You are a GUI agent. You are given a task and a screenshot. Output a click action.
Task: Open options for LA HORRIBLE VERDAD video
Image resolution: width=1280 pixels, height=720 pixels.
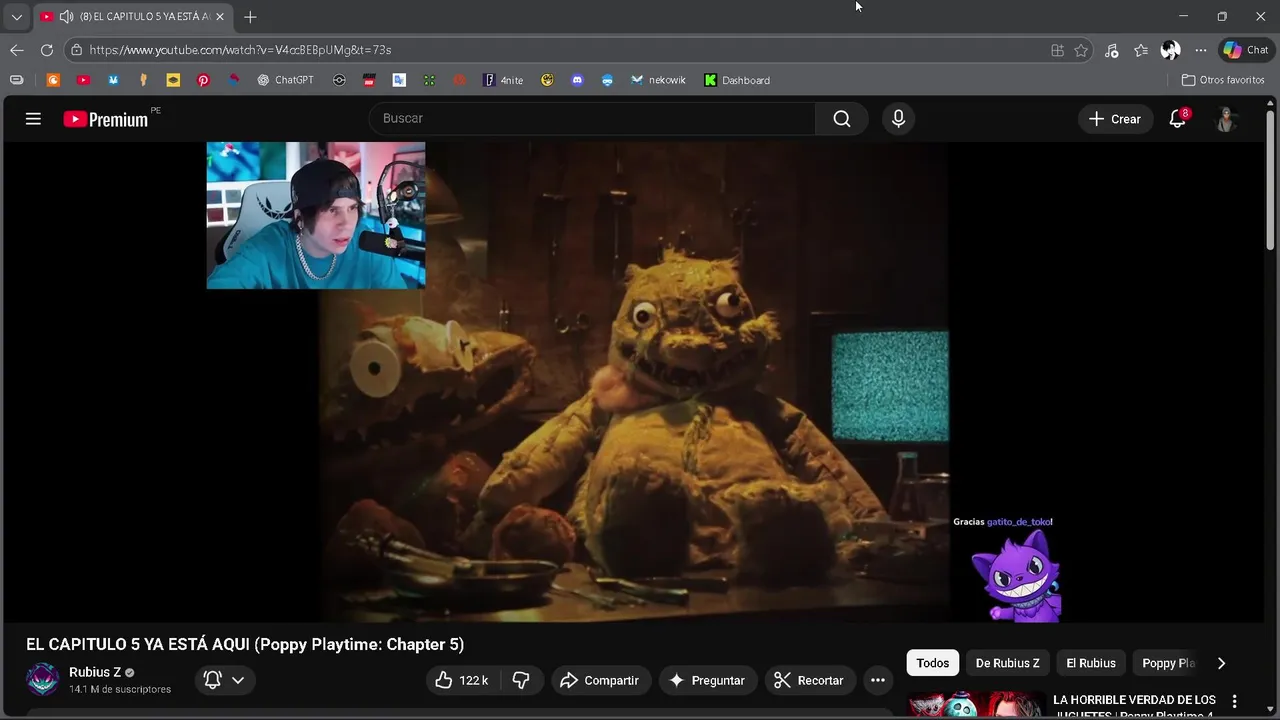1234,701
